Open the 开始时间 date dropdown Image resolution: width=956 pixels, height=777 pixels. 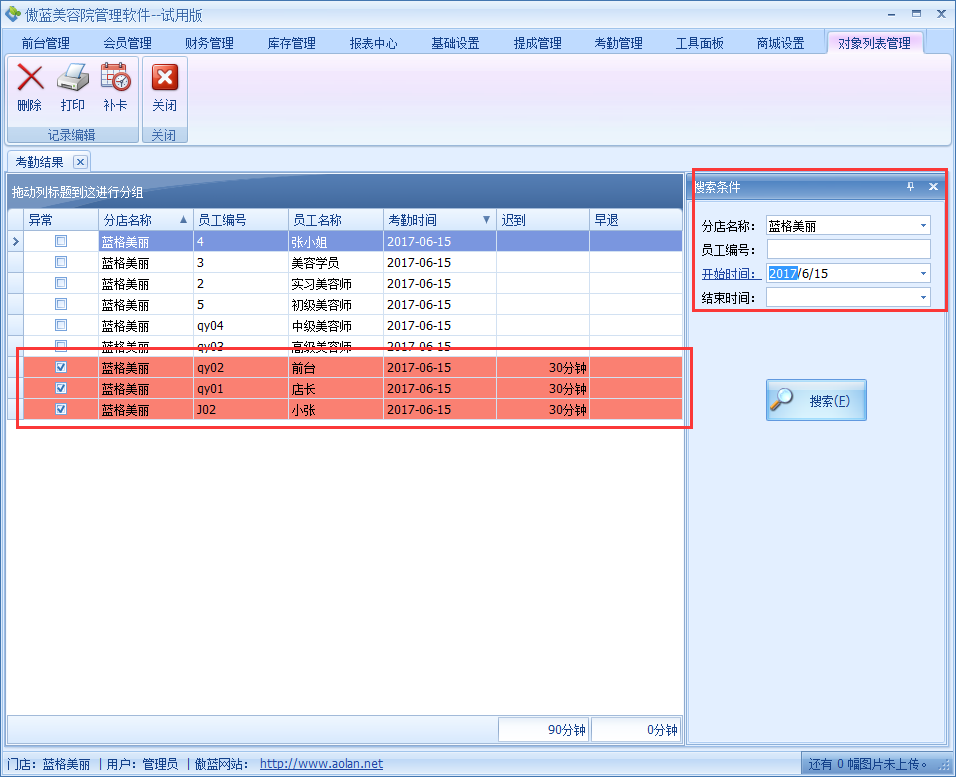tap(922, 274)
